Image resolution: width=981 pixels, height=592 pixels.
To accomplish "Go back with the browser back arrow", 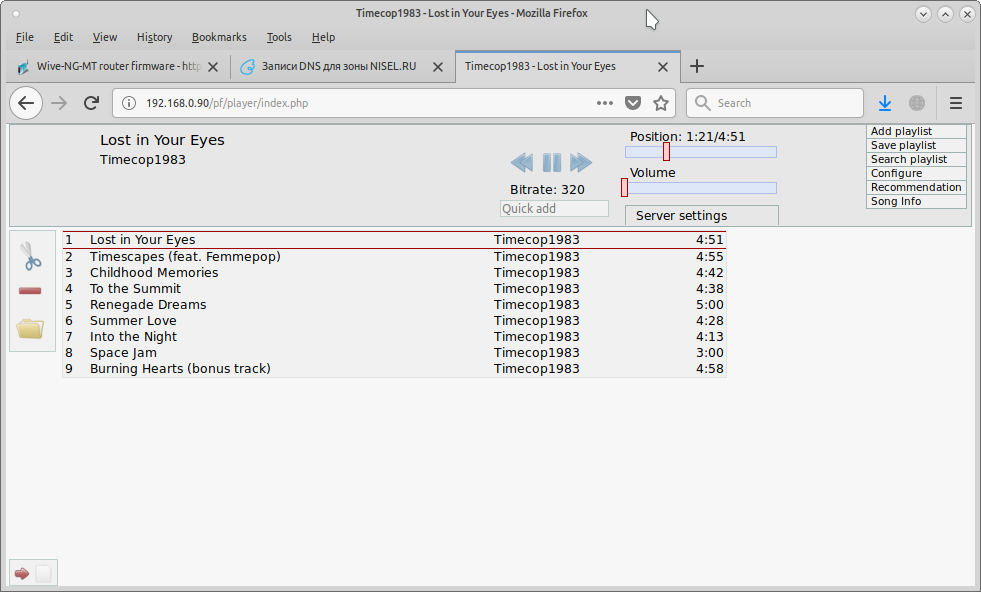I will (x=26, y=103).
